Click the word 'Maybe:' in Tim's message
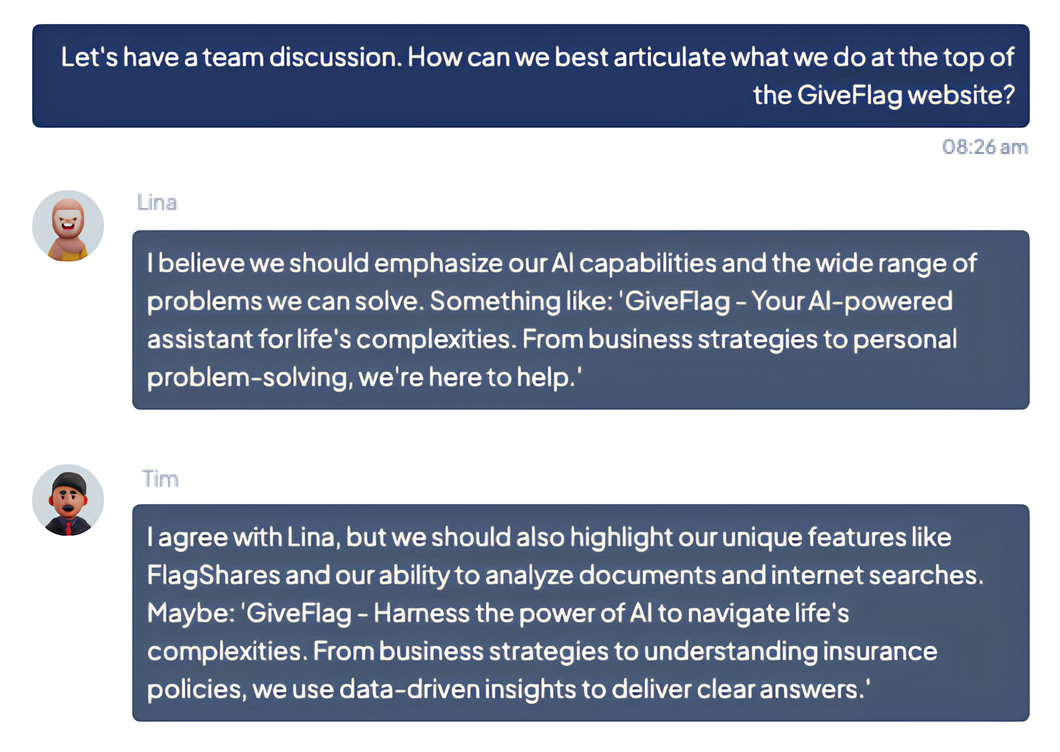The height and width of the screenshot is (752, 1060). [x=191, y=613]
